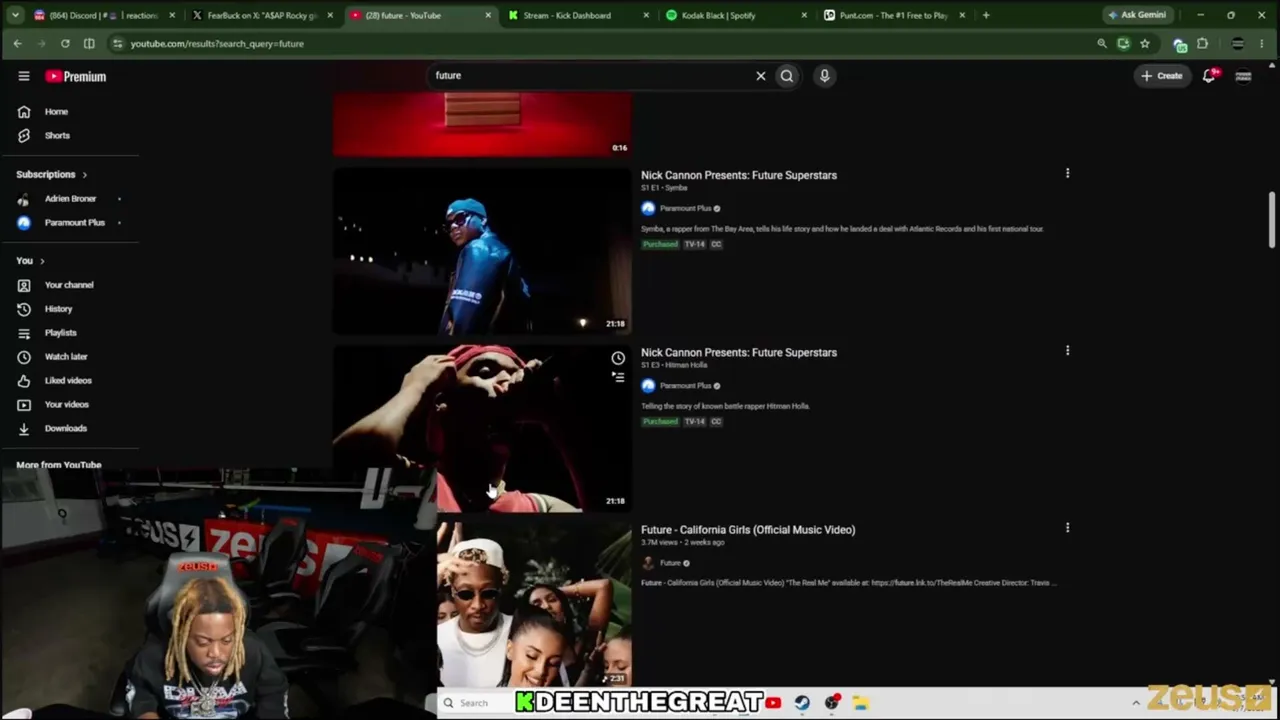The image size is (1280, 720).
Task: Reload the YouTube page
Action: coord(65,44)
